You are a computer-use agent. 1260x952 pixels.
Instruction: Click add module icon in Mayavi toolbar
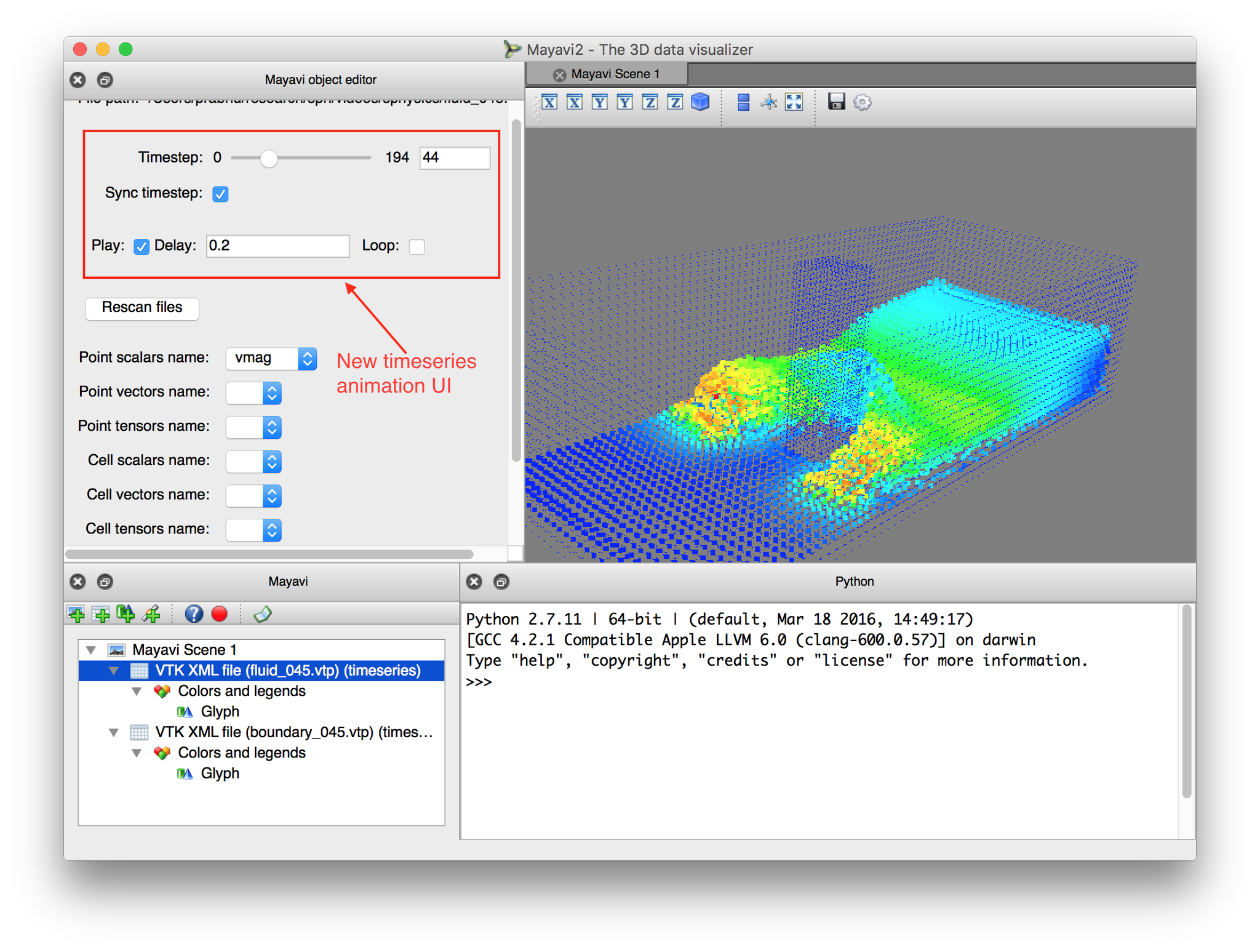coord(126,614)
